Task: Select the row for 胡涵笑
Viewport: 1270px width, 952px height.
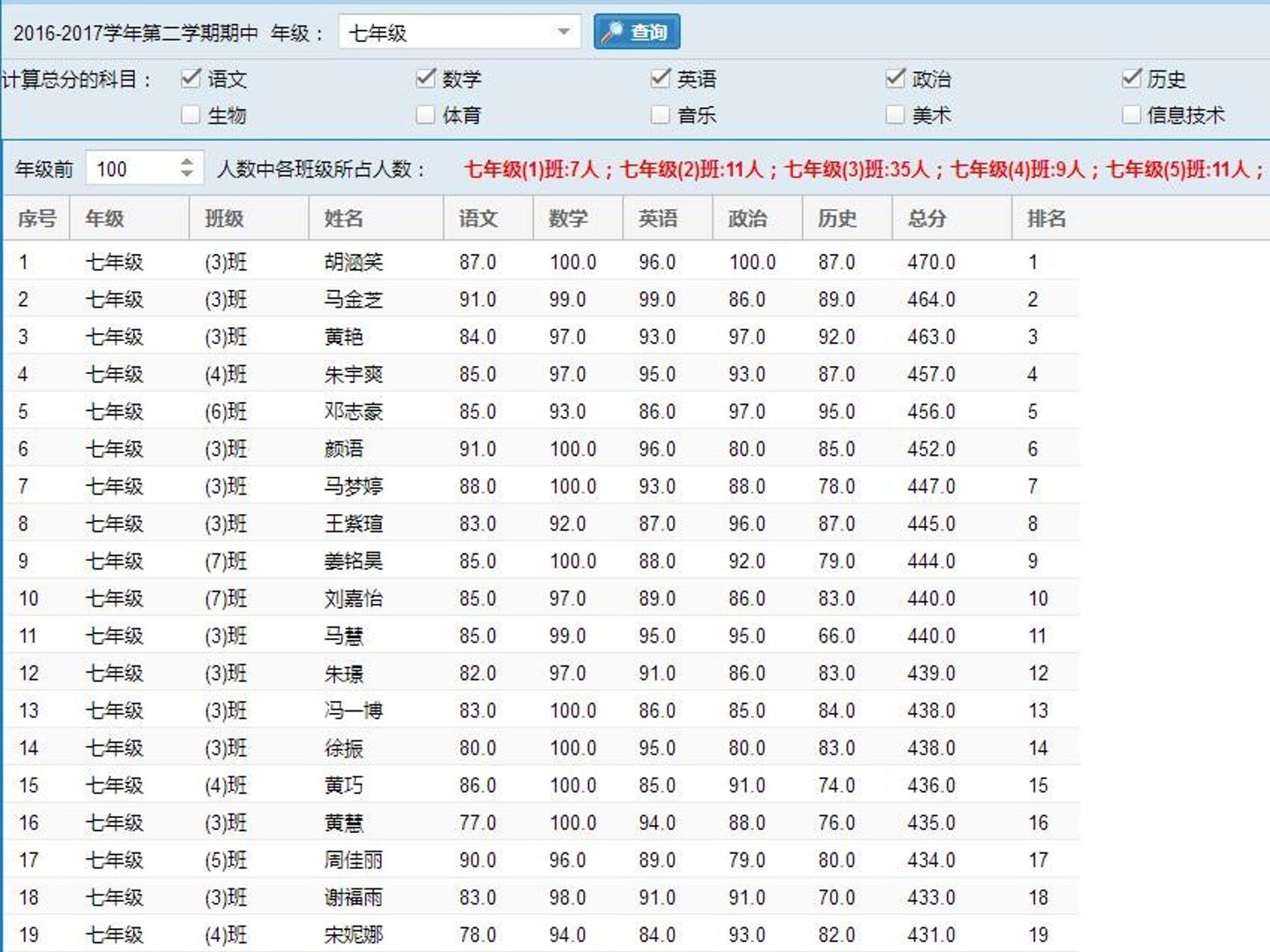Action: pos(540,262)
